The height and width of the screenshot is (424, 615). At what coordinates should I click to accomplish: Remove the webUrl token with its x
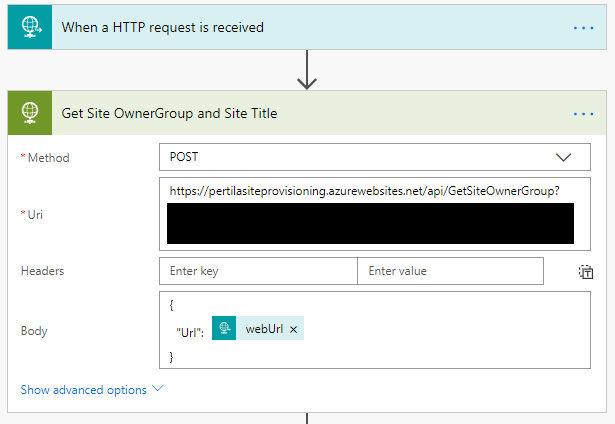[x=293, y=330]
